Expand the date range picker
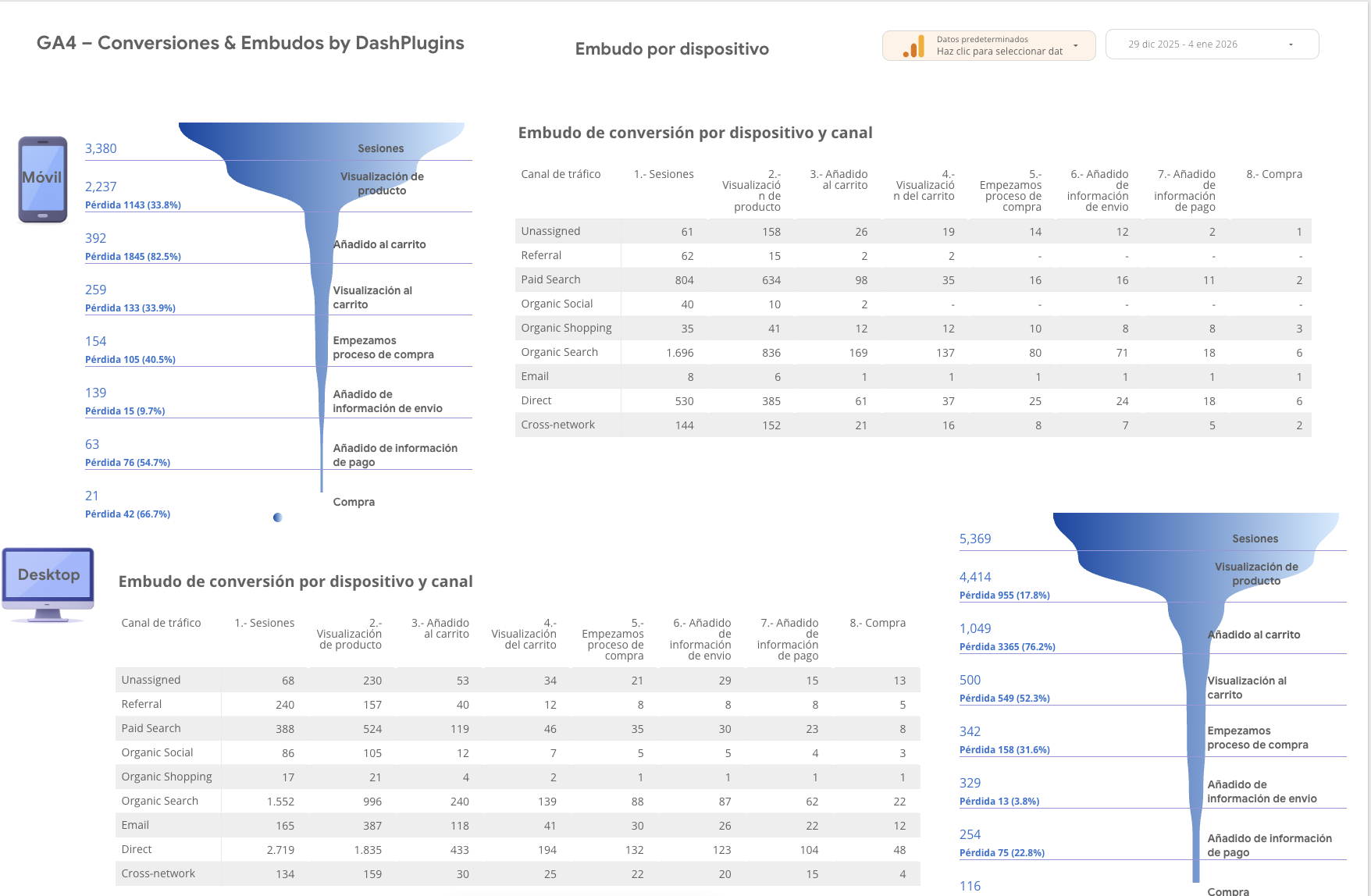1371x896 pixels. point(1211,44)
